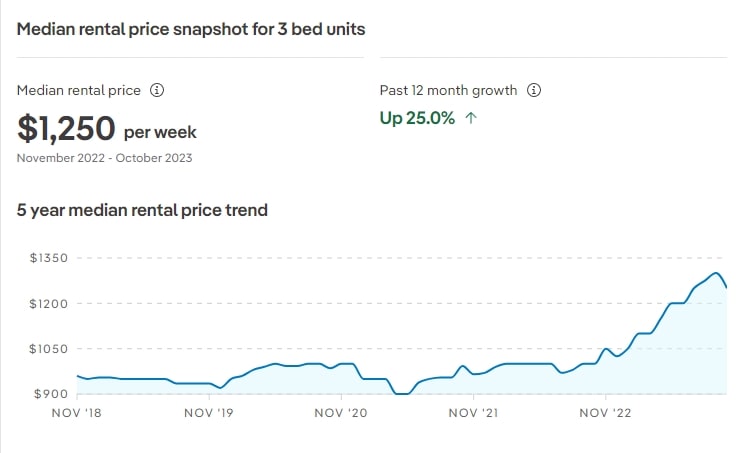This screenshot has height=453, width=742.
Task: Click the 5 year median rental price trend heading
Action: pyautogui.click(x=142, y=210)
